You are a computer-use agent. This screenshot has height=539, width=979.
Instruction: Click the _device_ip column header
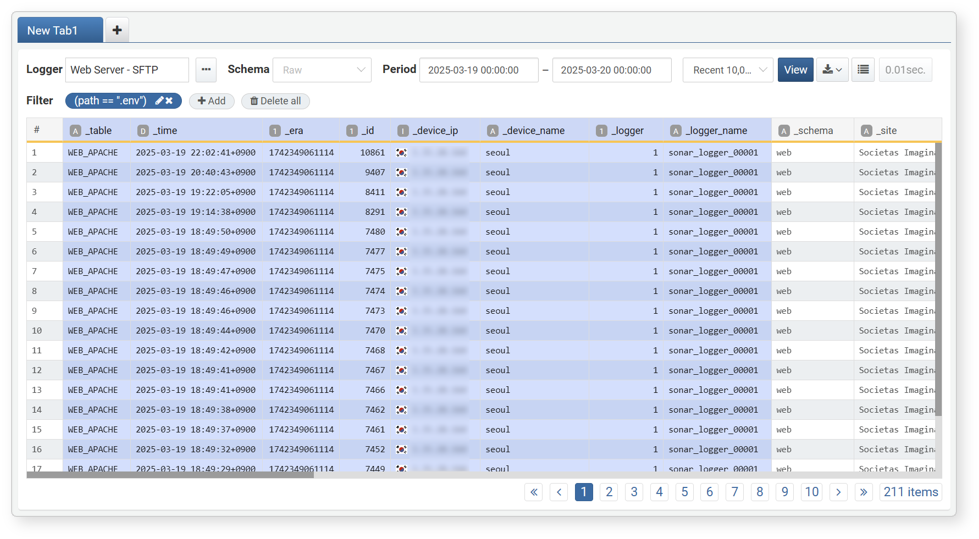pos(436,131)
